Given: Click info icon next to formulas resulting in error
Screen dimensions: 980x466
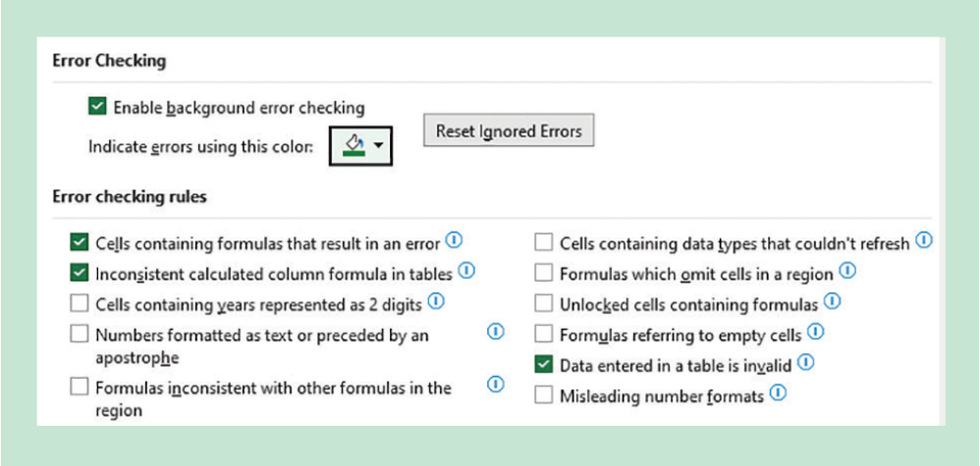Looking at the screenshot, I should coord(455,240).
